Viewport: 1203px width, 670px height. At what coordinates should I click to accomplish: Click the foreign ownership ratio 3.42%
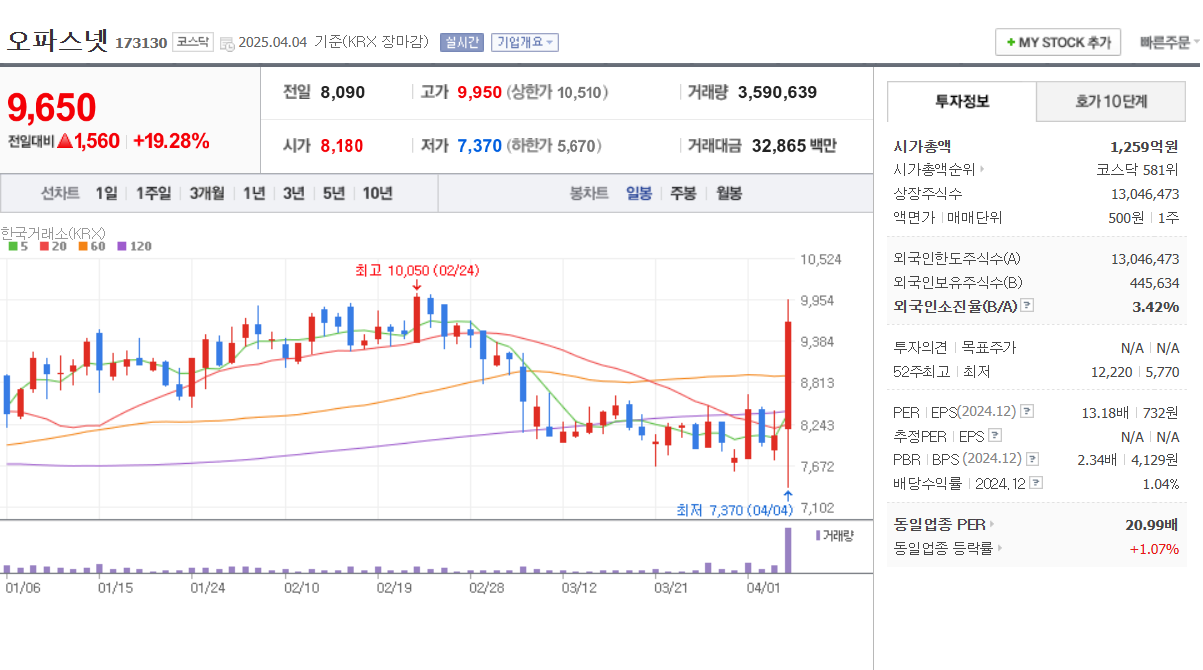(1155, 307)
